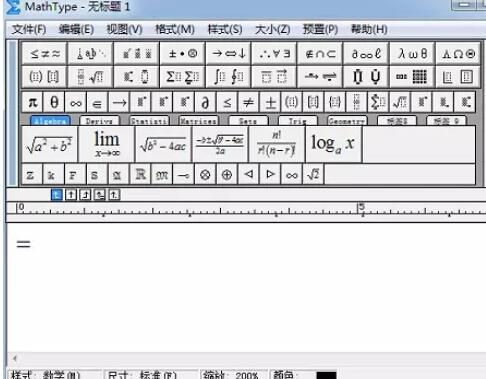Select the decimal-aligned tab stop button
This screenshot has width=486, height=379.
(114, 195)
